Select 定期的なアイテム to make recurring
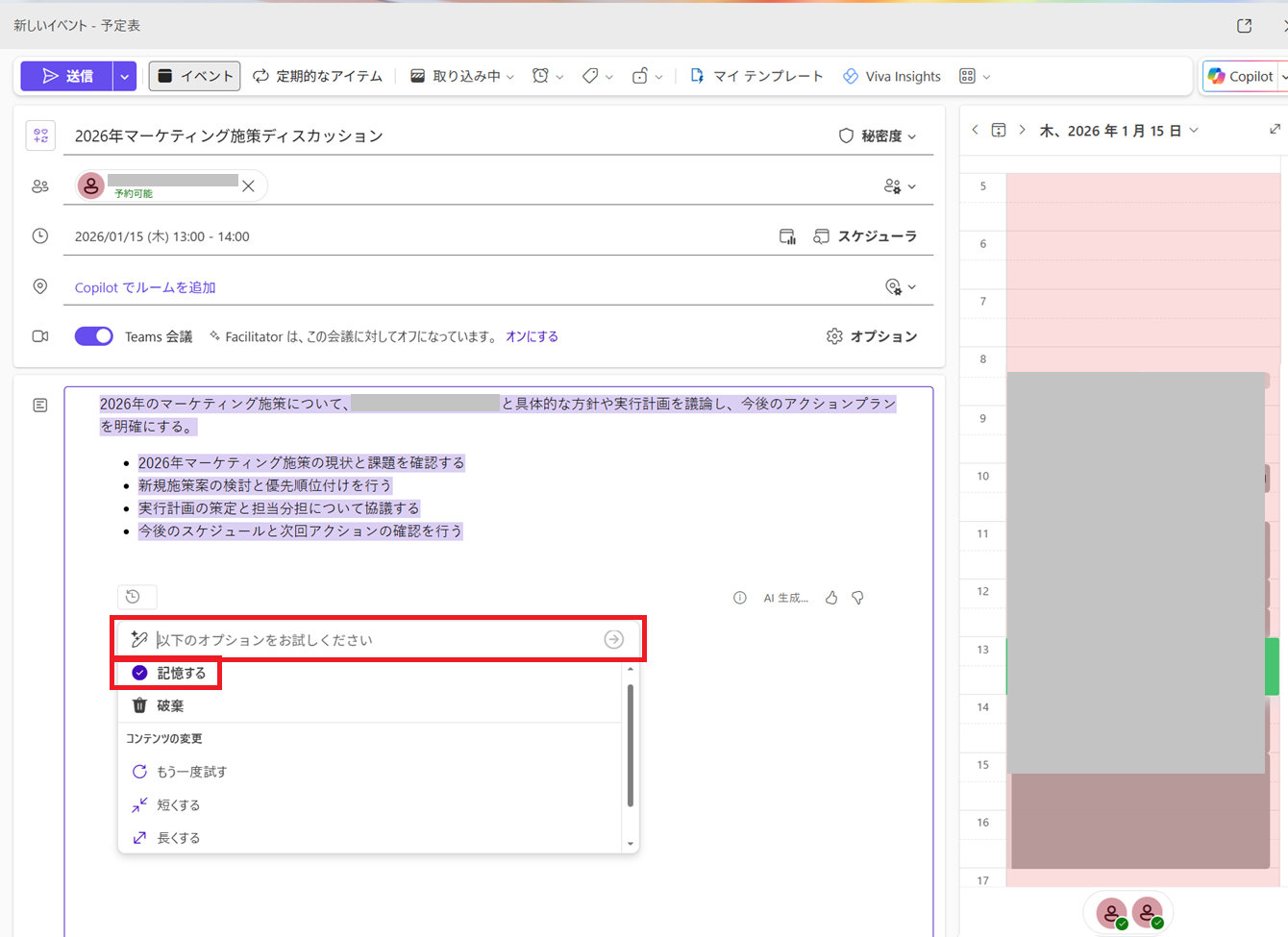 click(317, 76)
